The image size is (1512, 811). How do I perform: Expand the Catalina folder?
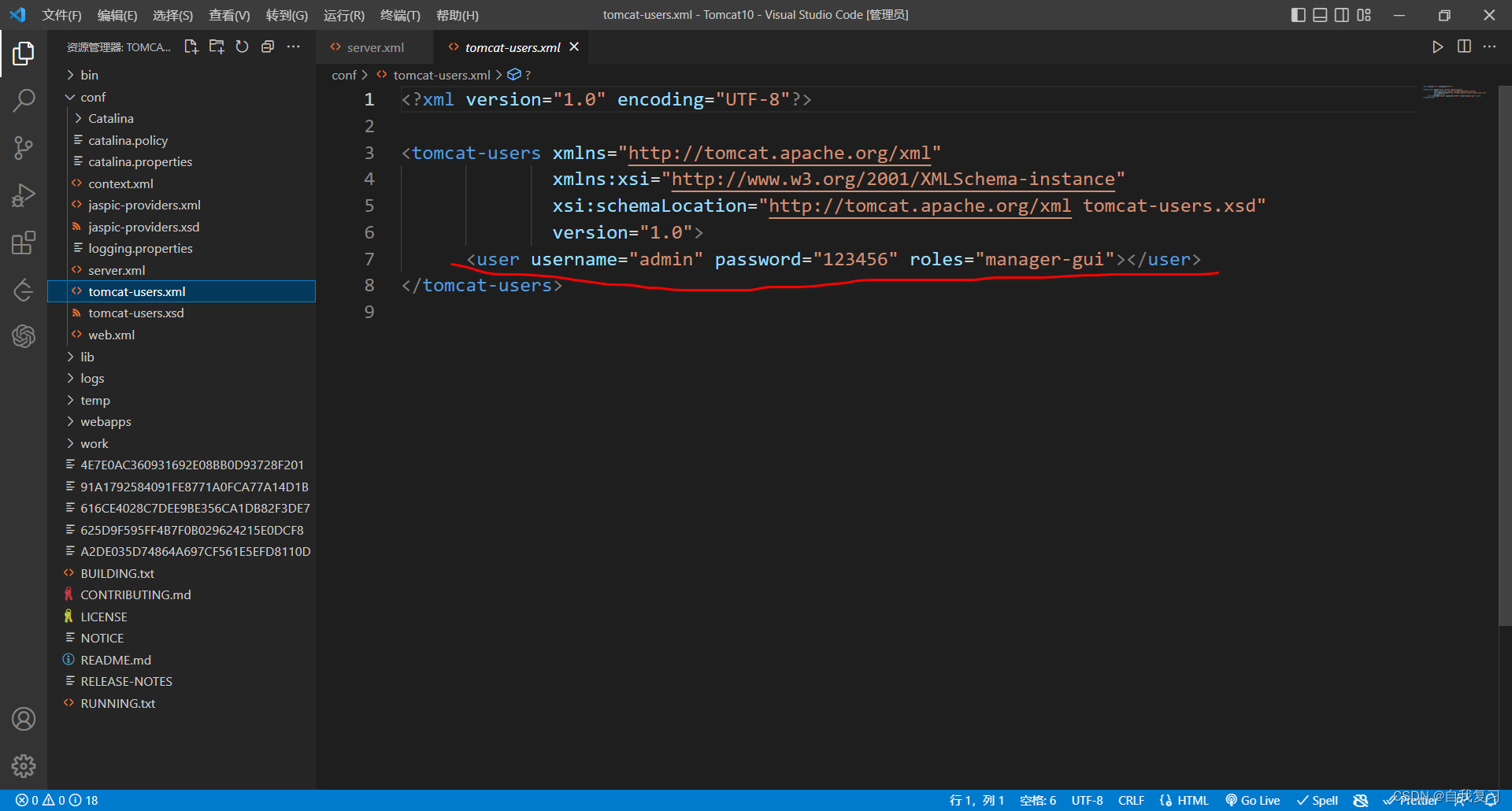pos(181,118)
